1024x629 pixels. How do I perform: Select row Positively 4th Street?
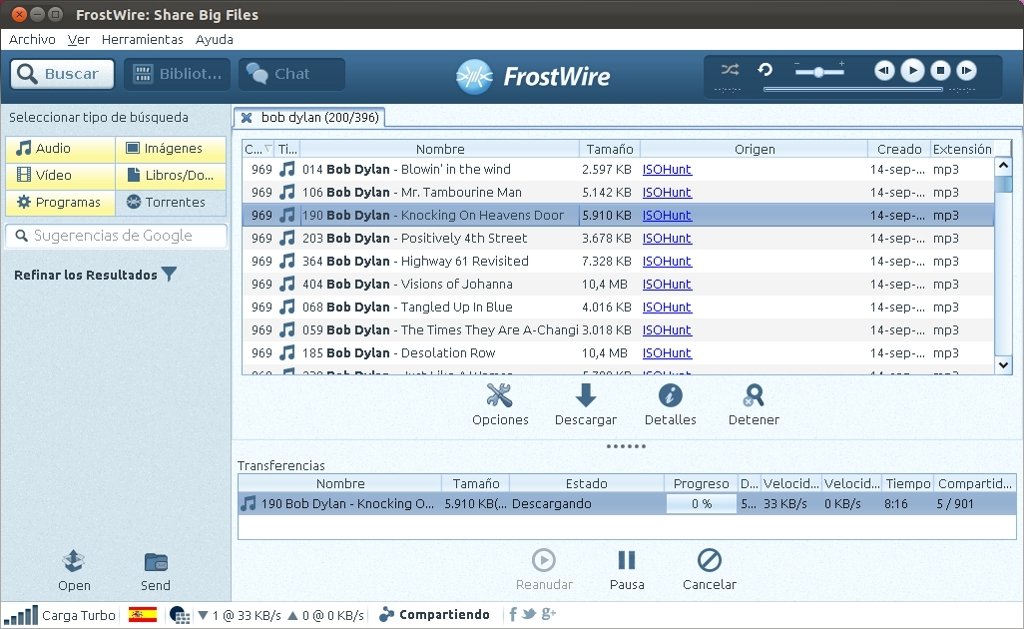pyautogui.click(x=618, y=238)
